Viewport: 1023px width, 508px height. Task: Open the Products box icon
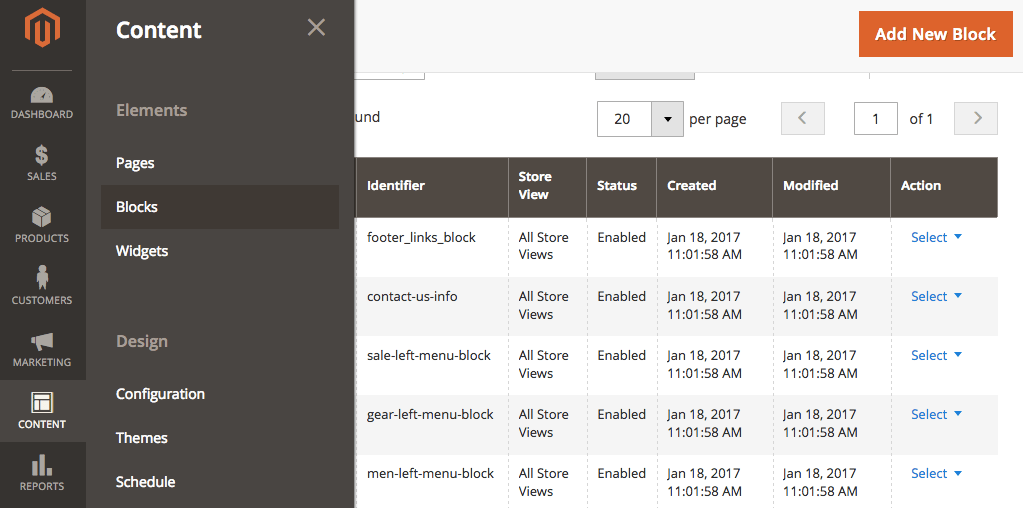(42, 217)
